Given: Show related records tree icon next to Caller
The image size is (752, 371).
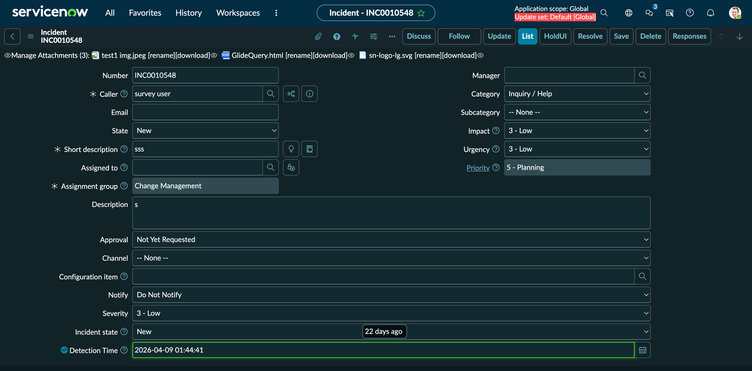Looking at the screenshot, I should [291, 94].
